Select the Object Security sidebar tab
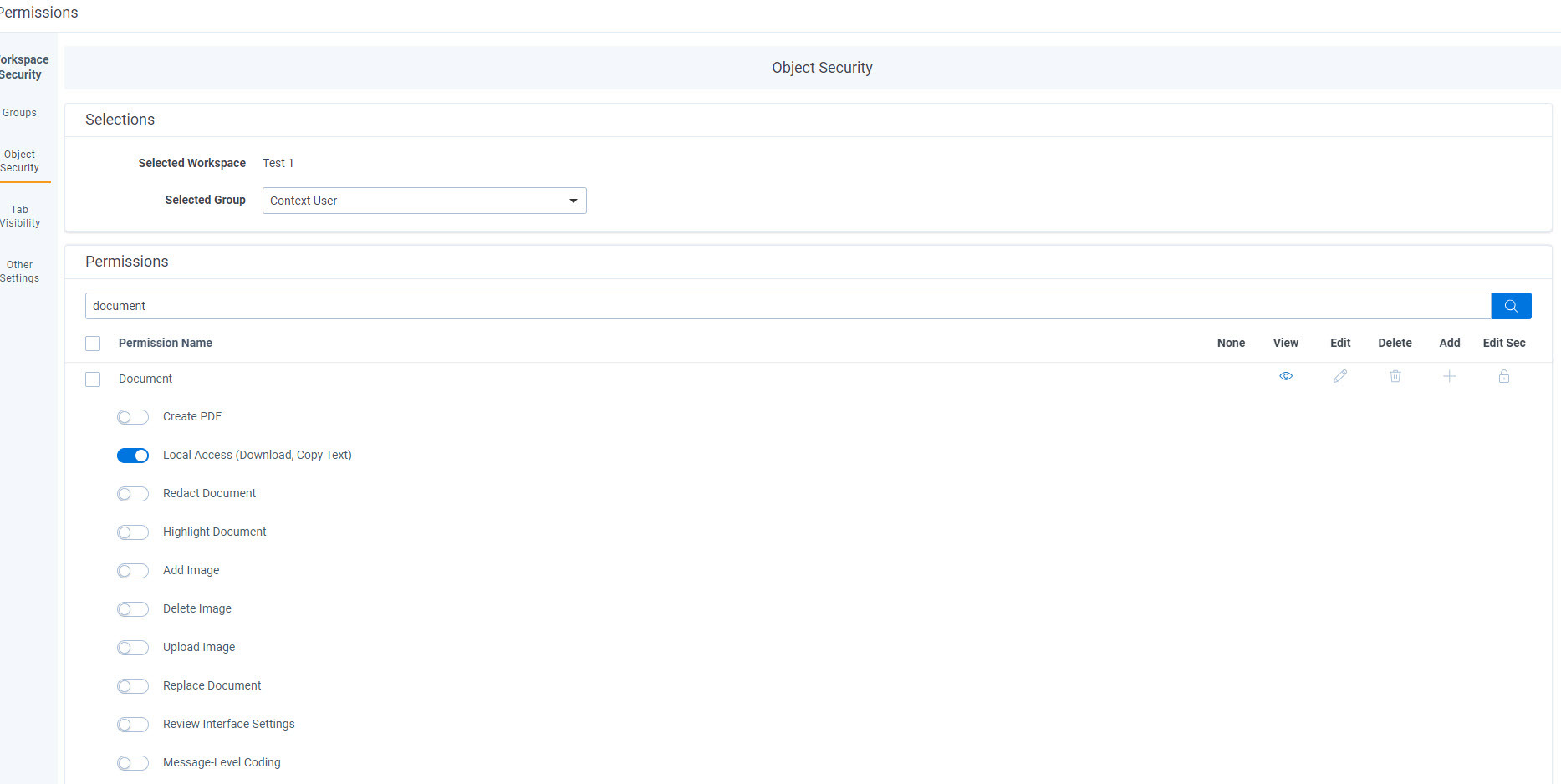 (x=19, y=161)
